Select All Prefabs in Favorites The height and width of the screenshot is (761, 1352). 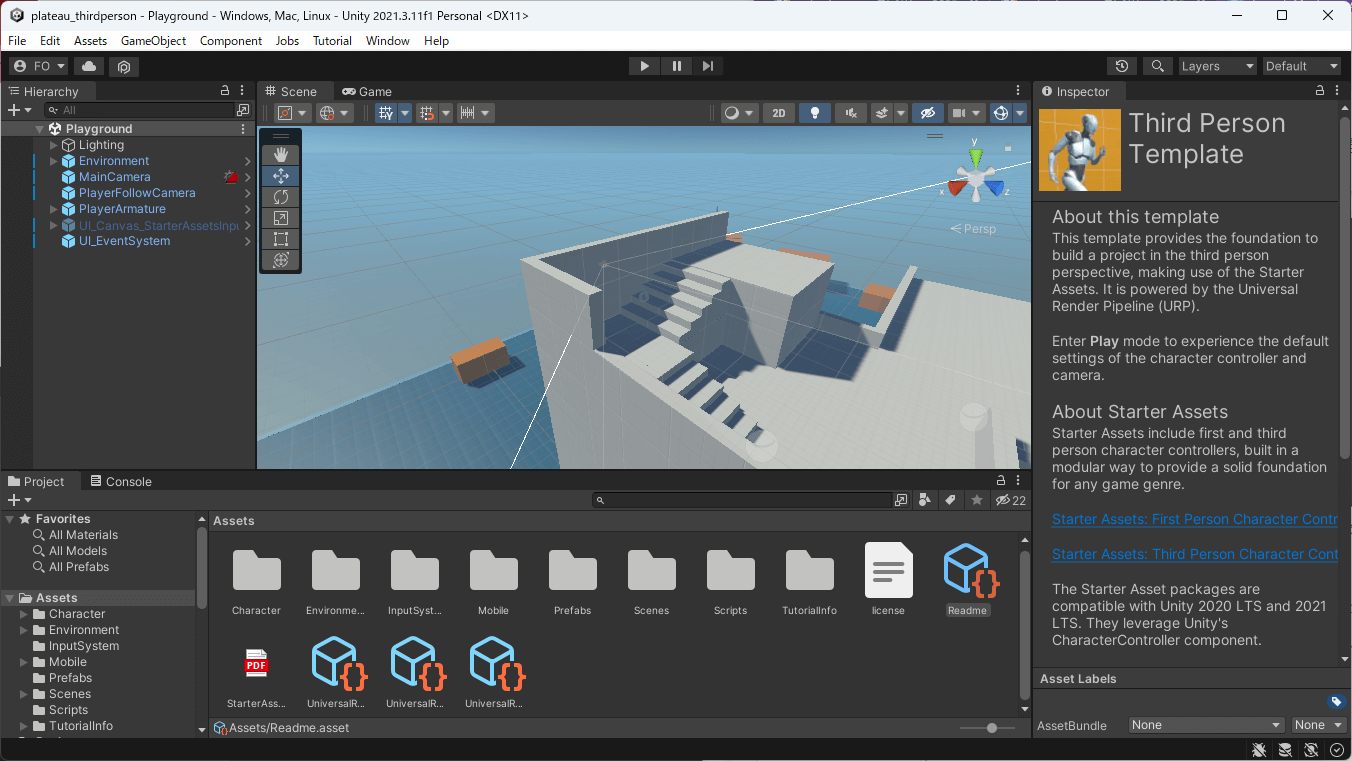(x=79, y=567)
